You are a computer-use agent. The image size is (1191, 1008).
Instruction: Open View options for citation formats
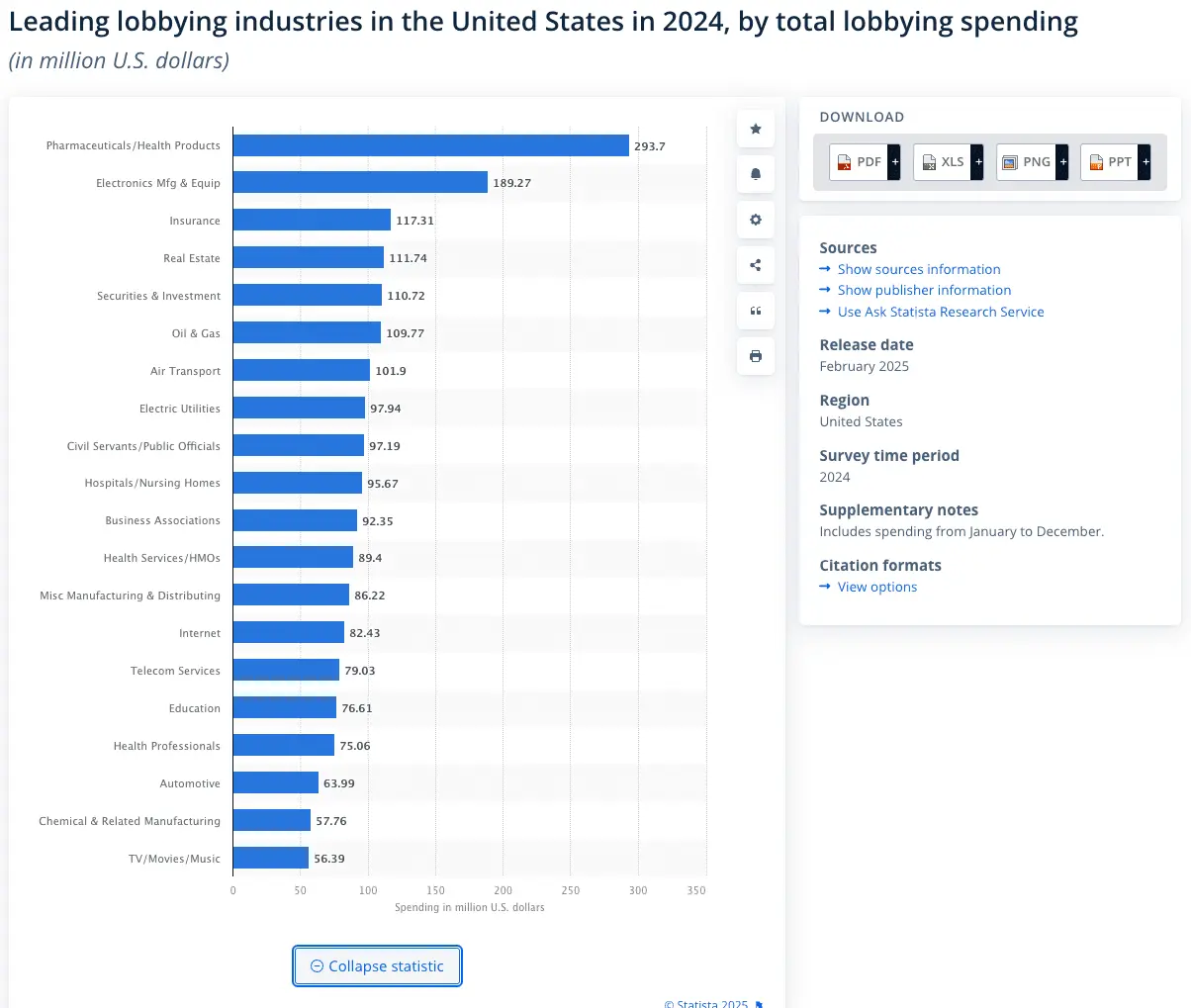(x=876, y=587)
